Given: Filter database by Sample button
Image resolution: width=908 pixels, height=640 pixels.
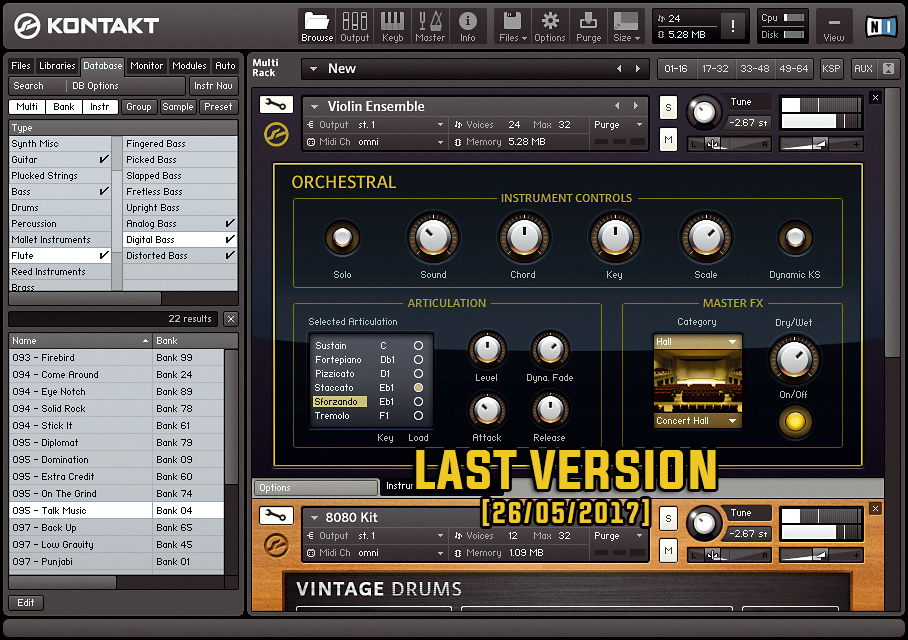Looking at the screenshot, I should (178, 107).
